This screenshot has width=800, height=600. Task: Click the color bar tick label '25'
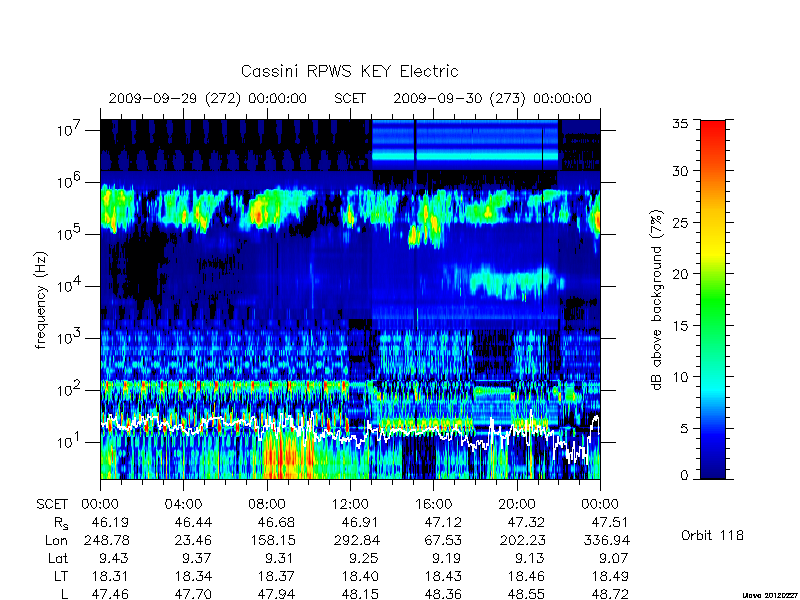pyautogui.click(x=681, y=222)
